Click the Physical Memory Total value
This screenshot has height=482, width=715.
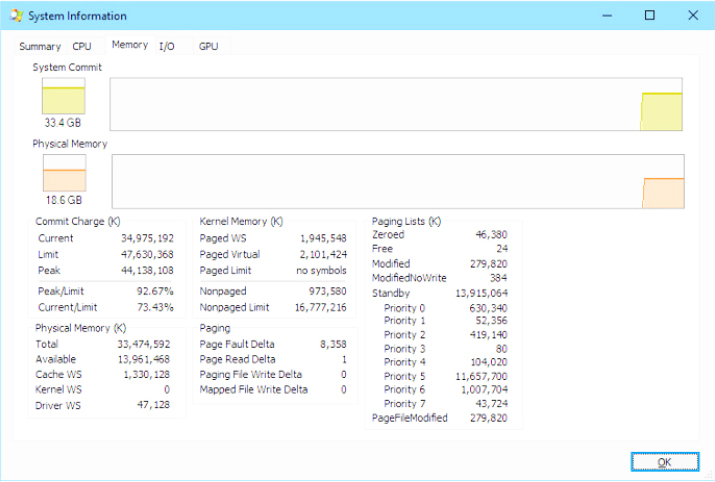click(147, 344)
